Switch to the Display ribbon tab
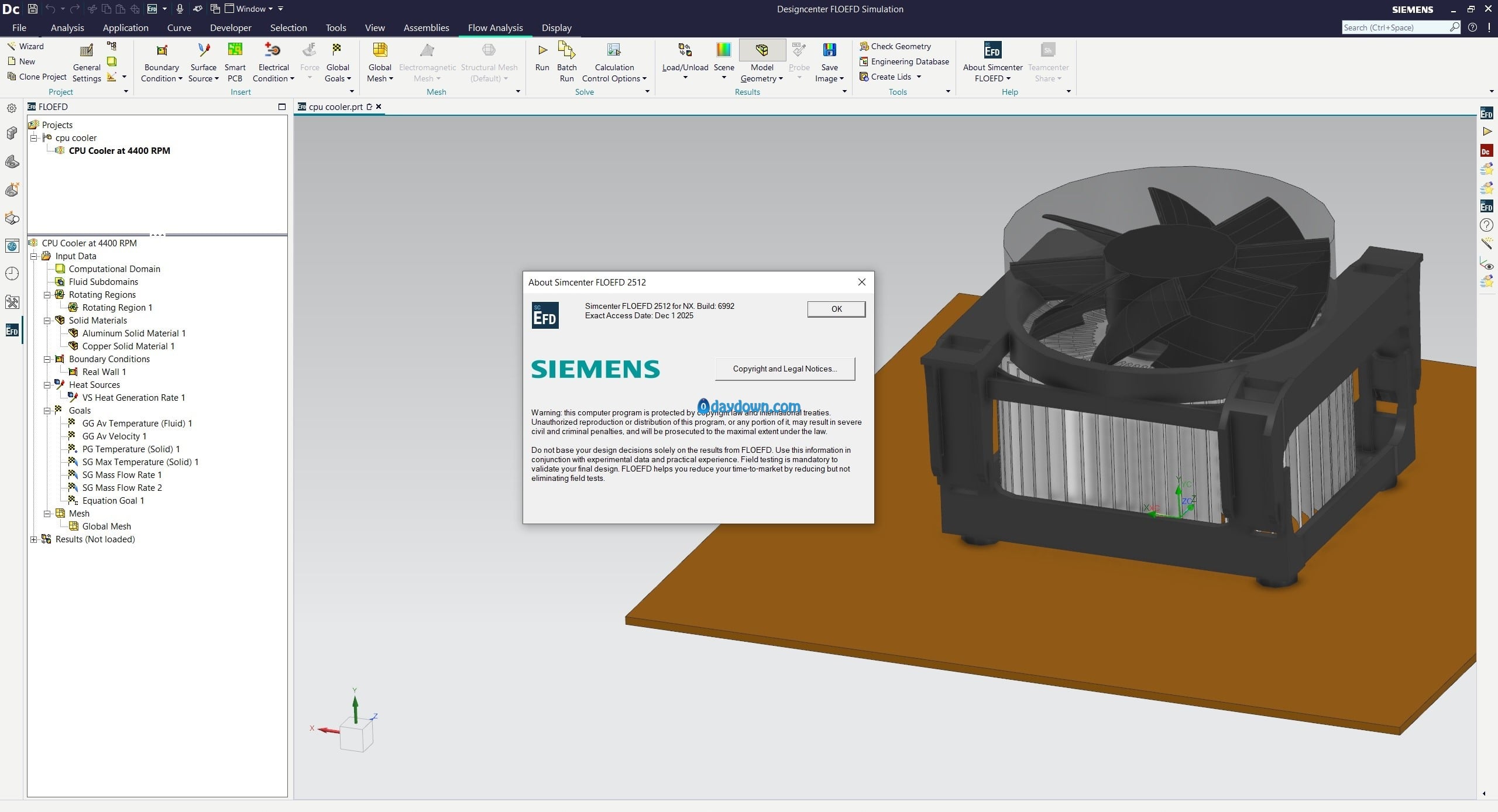Viewport: 1498px width, 812px height. click(556, 27)
